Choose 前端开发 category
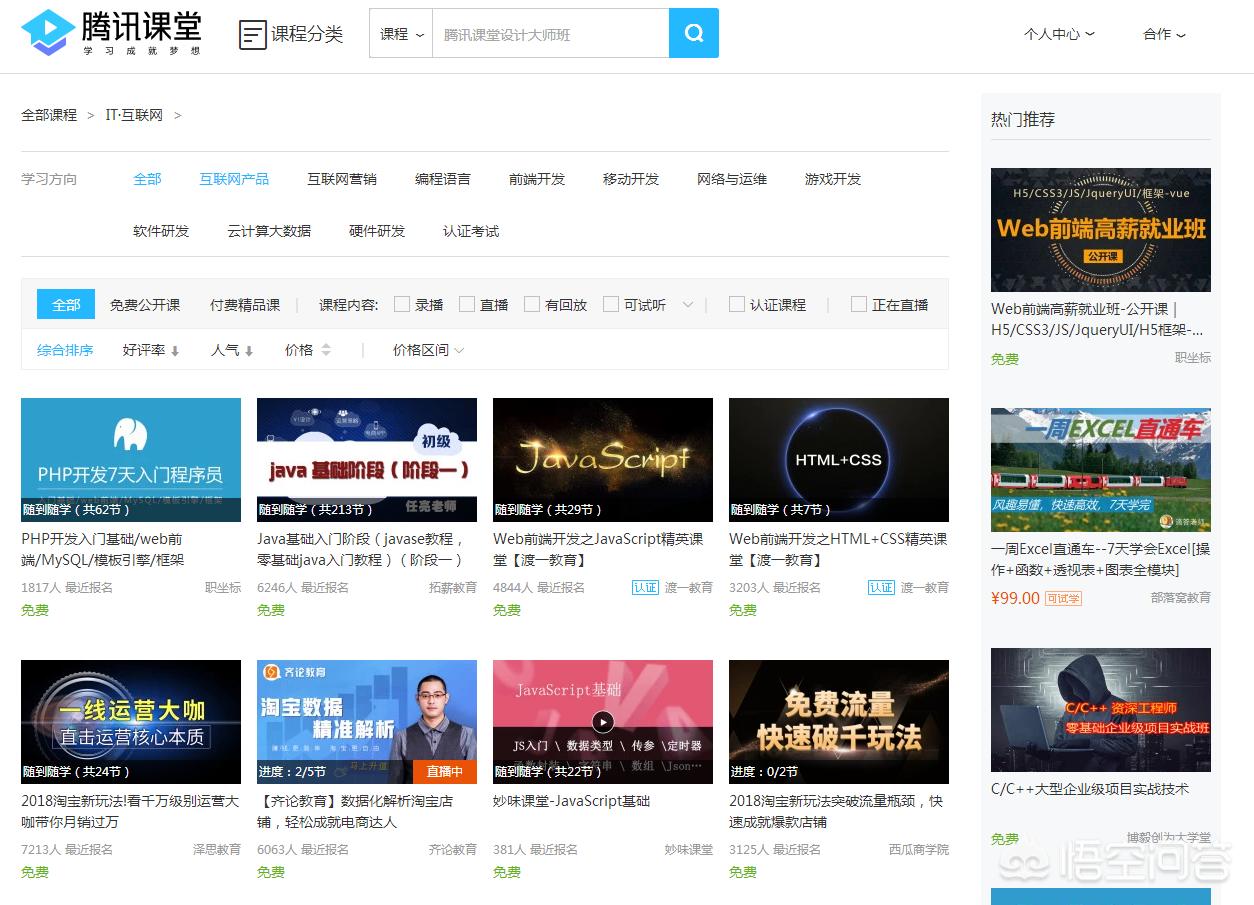Viewport: 1254px width, 905px height. (x=537, y=179)
